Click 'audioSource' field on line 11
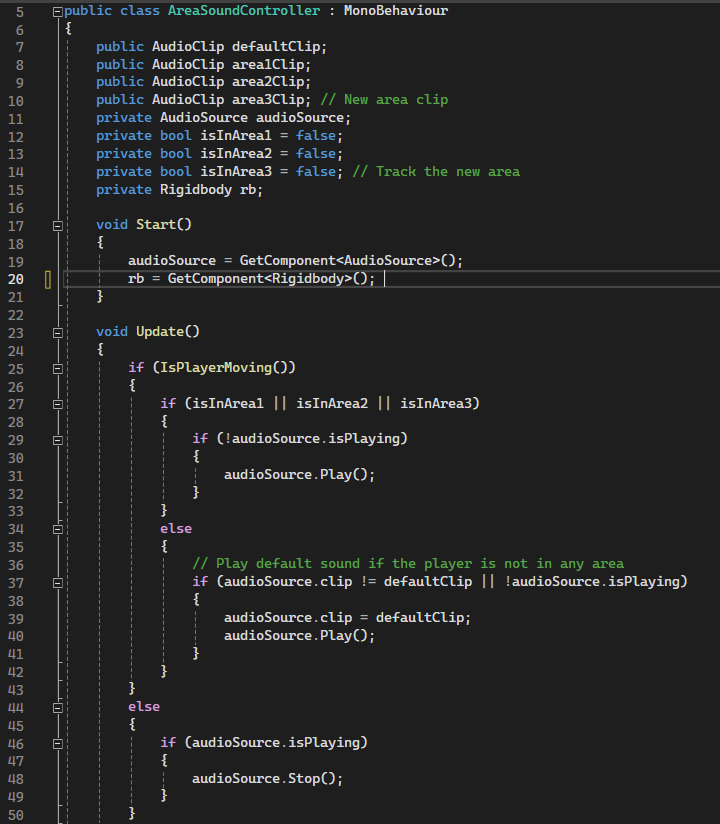This screenshot has height=824, width=720. [300, 118]
